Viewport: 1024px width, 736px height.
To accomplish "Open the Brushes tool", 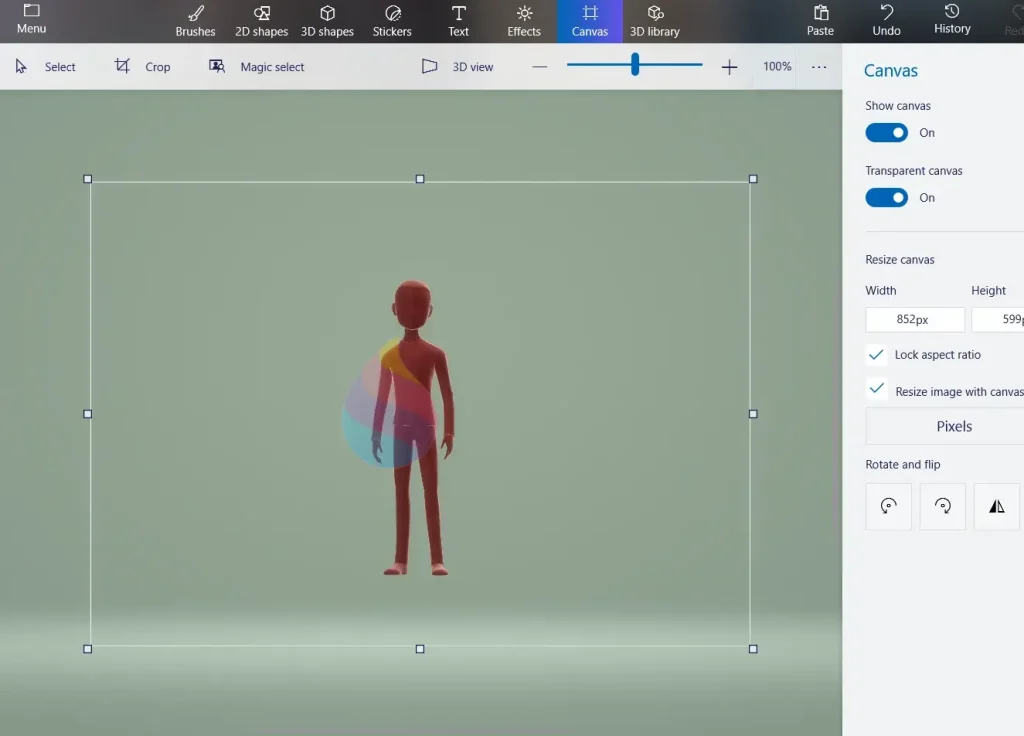I will 195,20.
